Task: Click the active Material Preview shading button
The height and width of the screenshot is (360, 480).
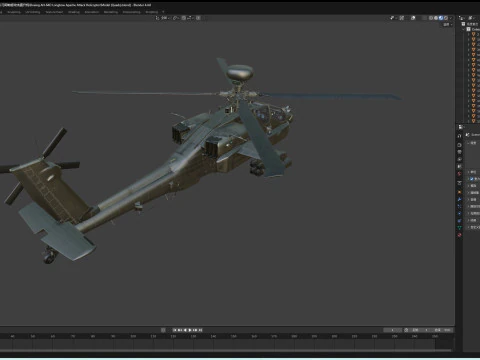Action: [441, 18]
